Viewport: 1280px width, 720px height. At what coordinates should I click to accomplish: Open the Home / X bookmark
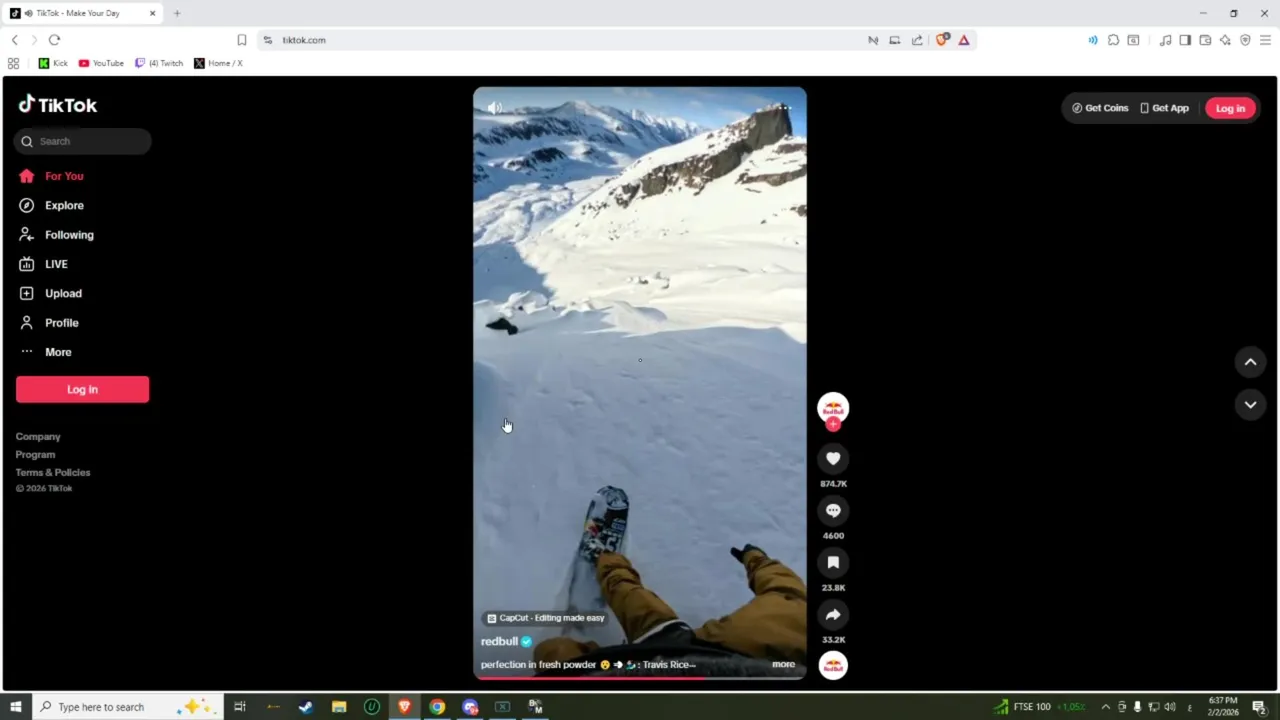click(x=218, y=63)
